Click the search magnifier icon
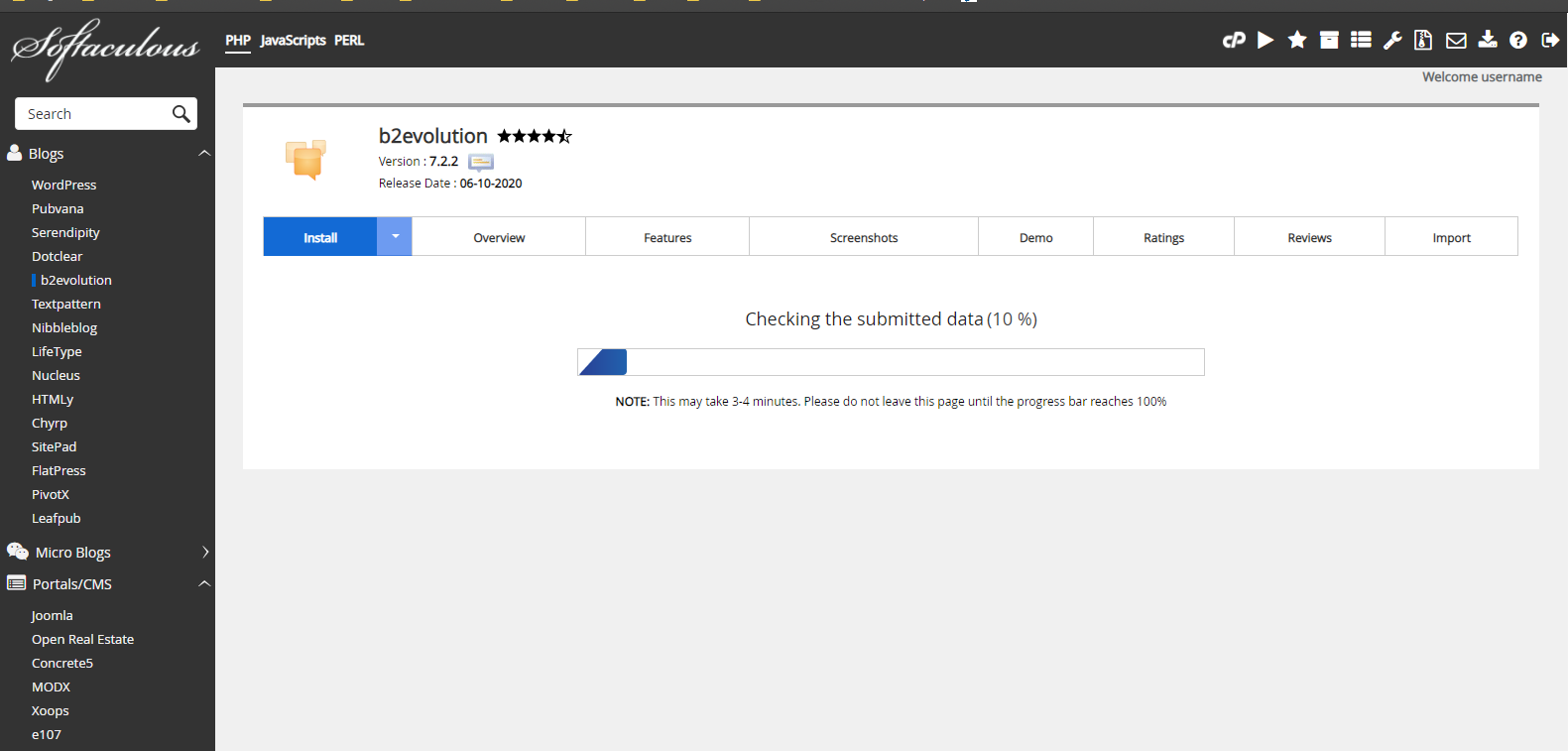 pos(181,114)
